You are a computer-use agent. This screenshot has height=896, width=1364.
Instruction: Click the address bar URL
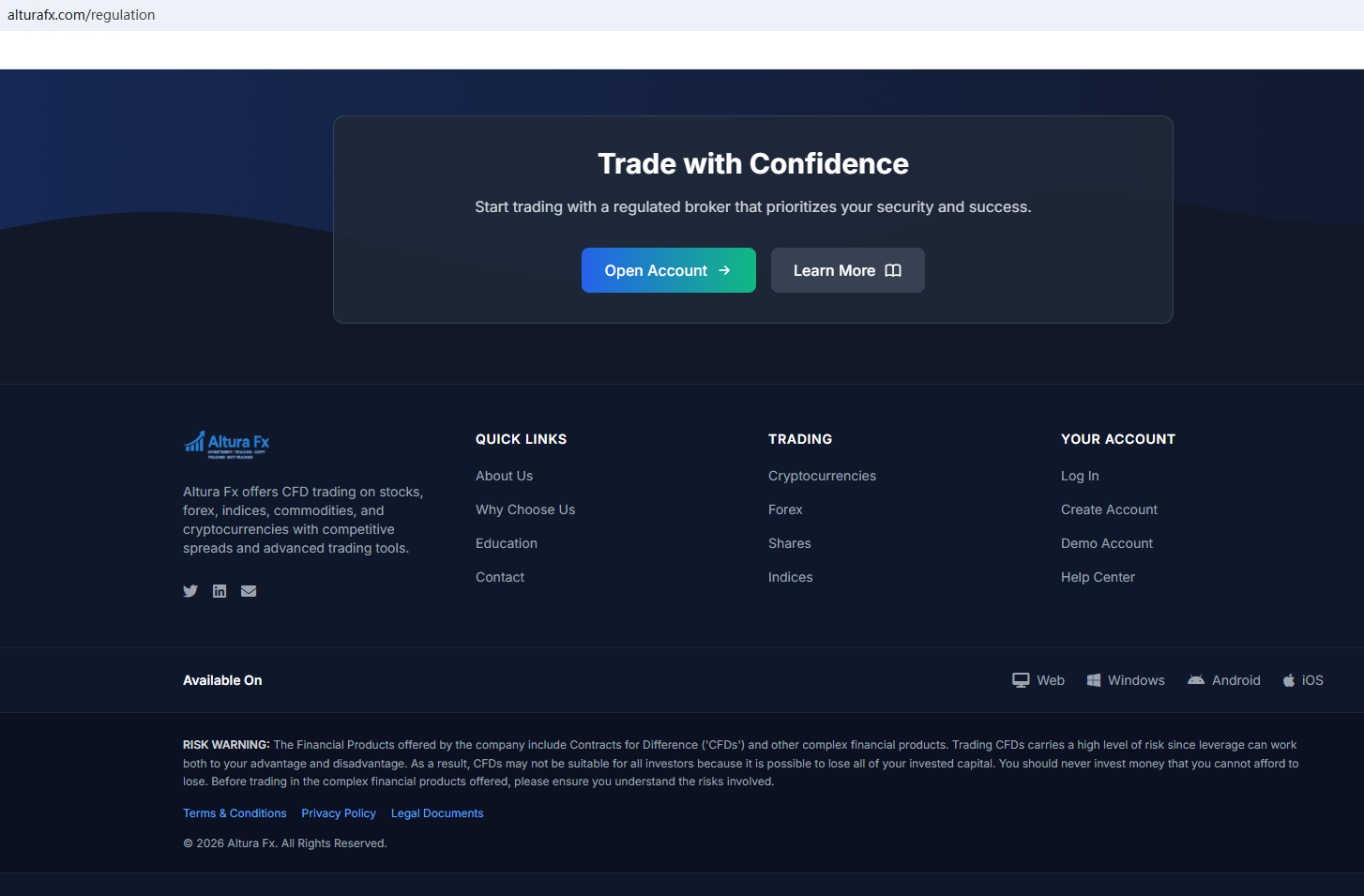(x=82, y=15)
